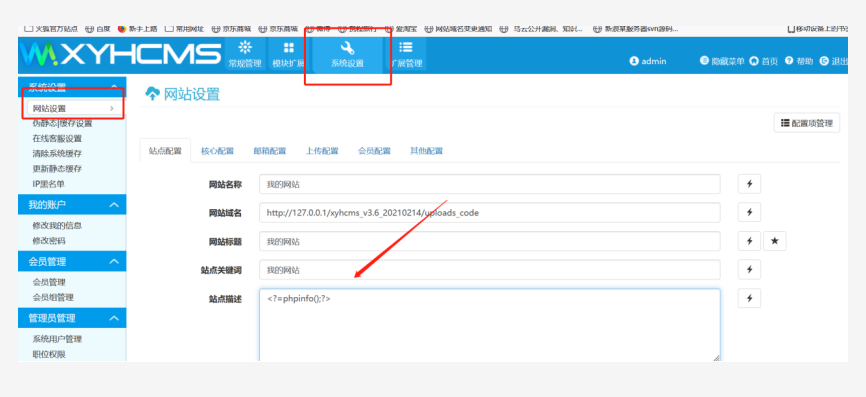
Task: Click the star icon beside 网站标题
Action: (775, 241)
